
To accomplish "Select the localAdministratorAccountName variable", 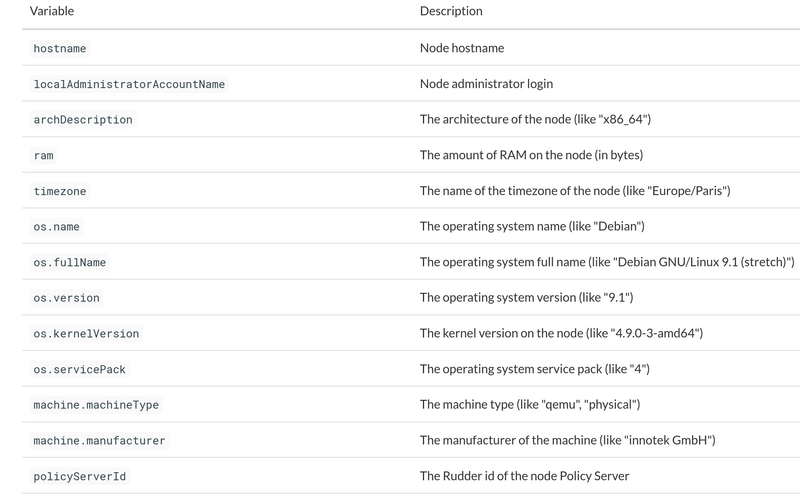I will [x=129, y=84].
